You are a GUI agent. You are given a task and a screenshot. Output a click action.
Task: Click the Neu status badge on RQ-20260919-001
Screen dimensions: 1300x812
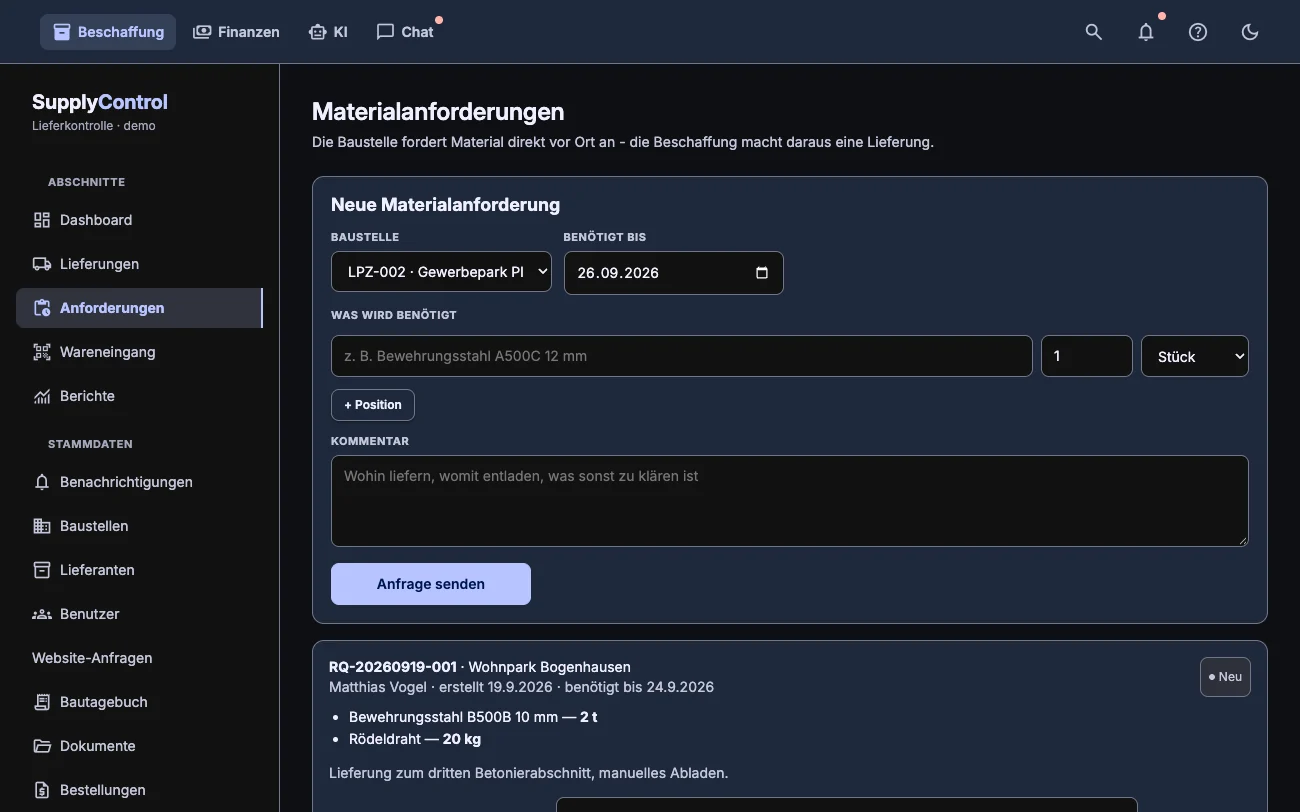1225,677
